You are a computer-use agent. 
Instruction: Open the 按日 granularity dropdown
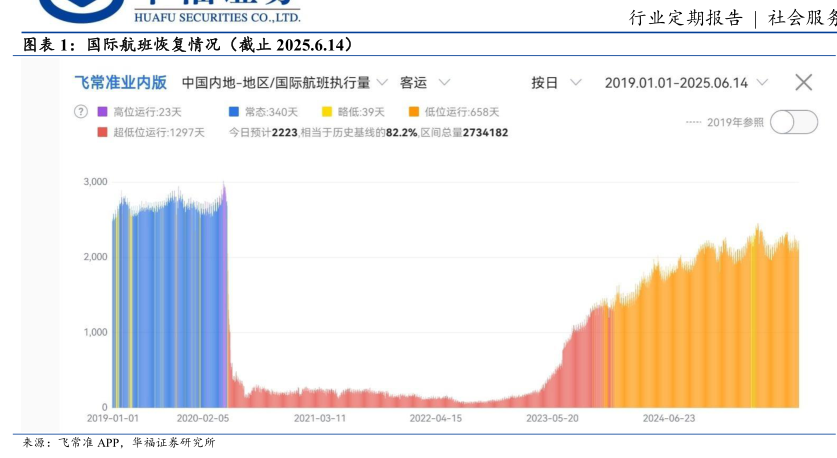(555, 83)
